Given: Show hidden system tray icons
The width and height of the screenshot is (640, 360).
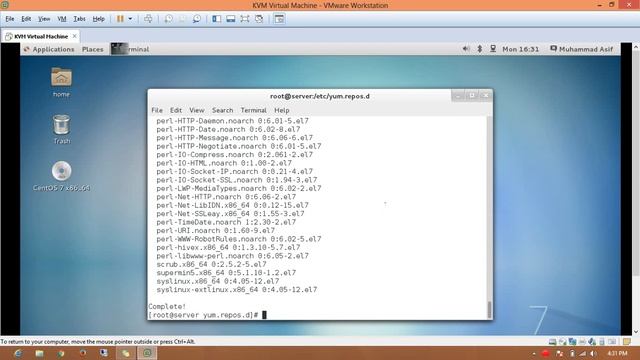Looking at the screenshot, I should click(x=534, y=353).
